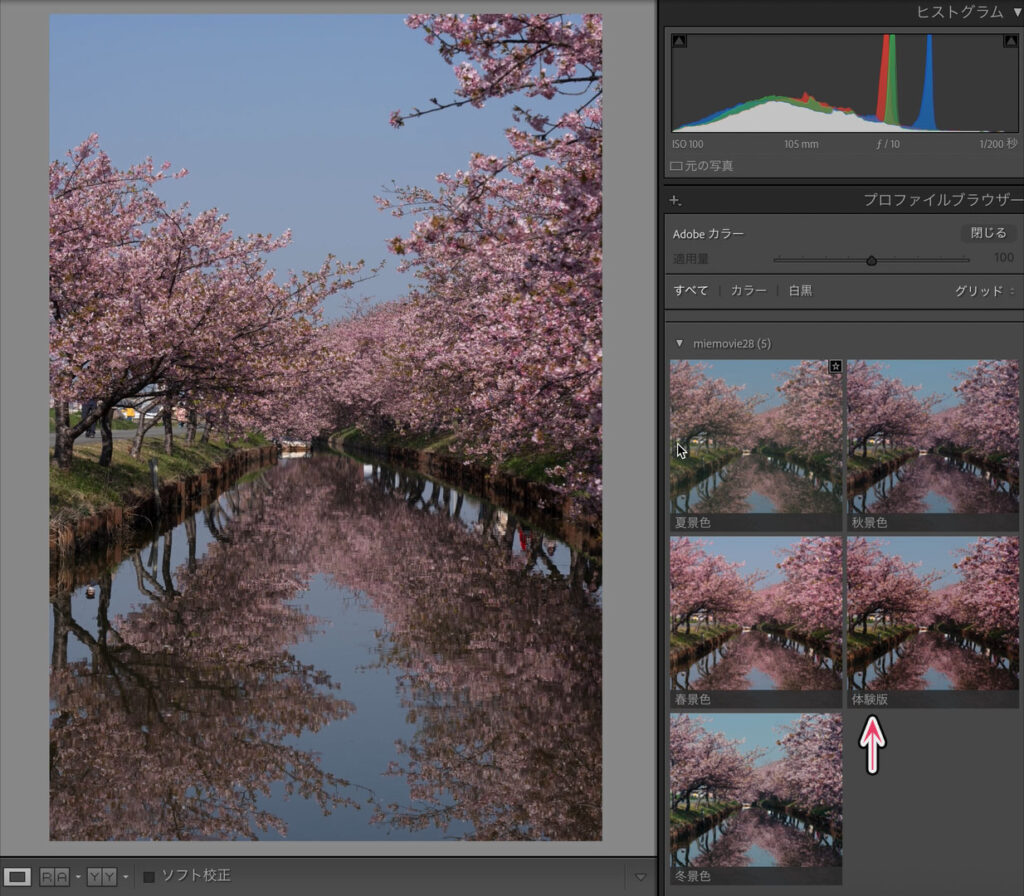This screenshot has width=1024, height=896.
Task: Click the plus icon to import profiles
Action: (x=675, y=201)
